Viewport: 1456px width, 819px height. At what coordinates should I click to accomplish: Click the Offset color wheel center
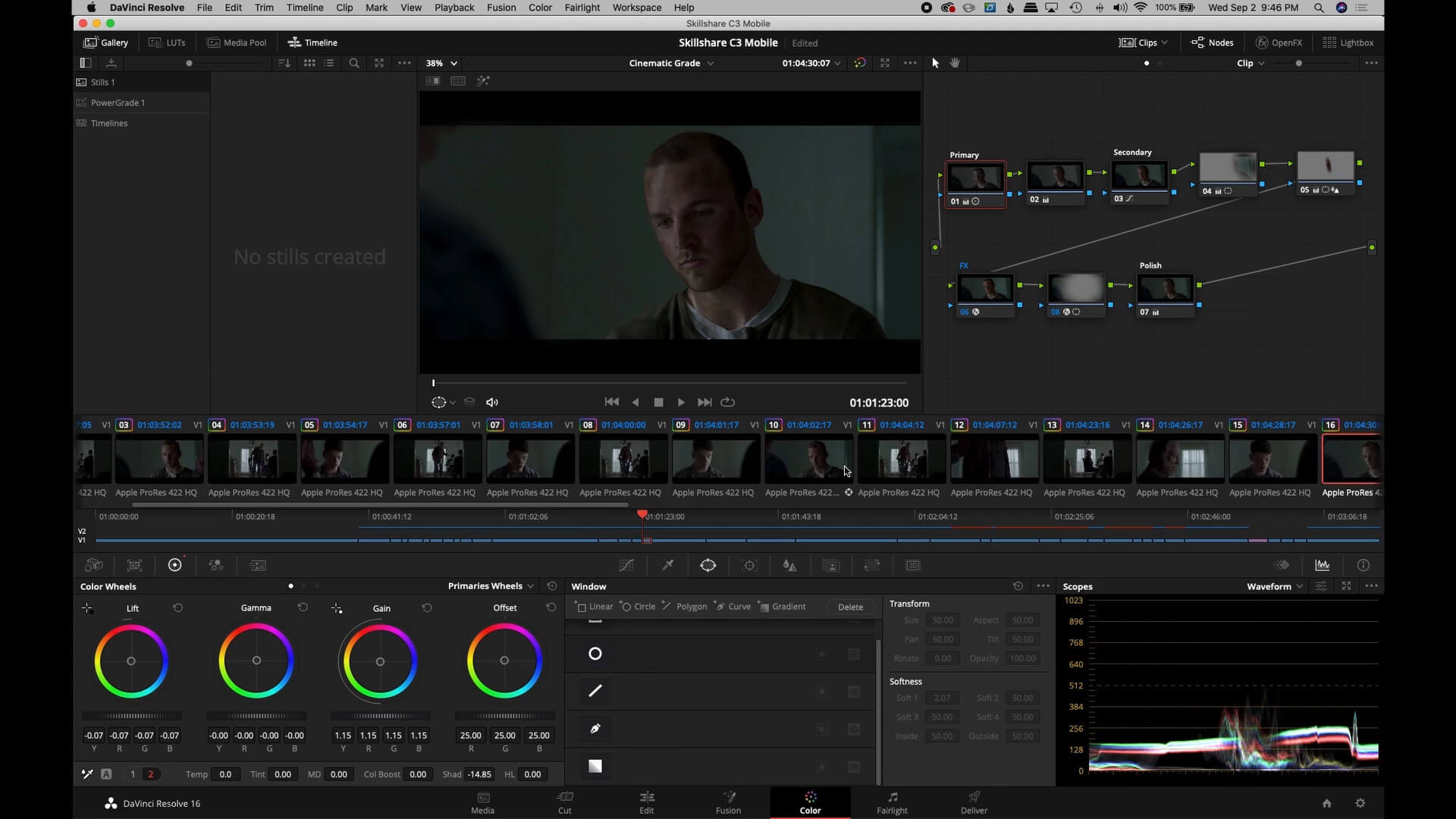[x=504, y=661]
